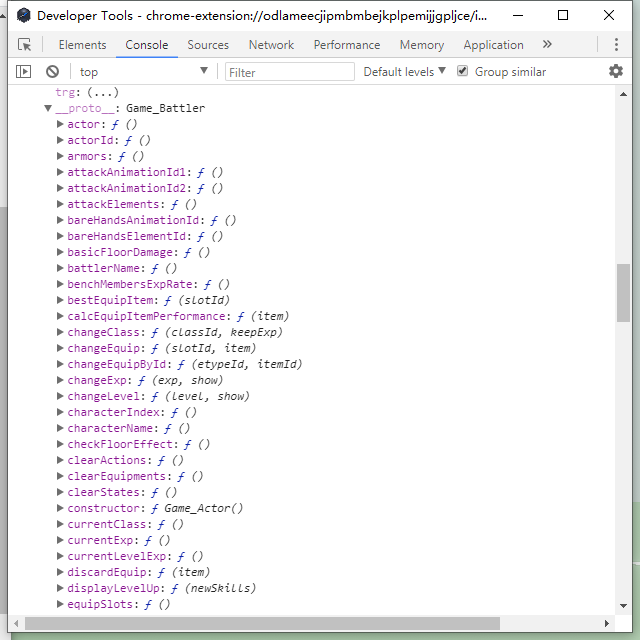The height and width of the screenshot is (640, 640).
Task: Click the scroll down arrow
Action: pyautogui.click(x=623, y=606)
